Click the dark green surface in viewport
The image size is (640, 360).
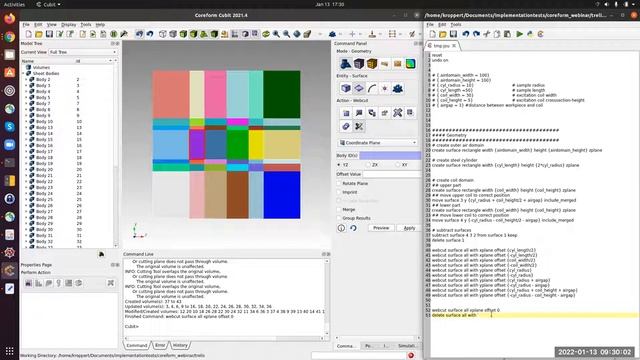click(282, 94)
